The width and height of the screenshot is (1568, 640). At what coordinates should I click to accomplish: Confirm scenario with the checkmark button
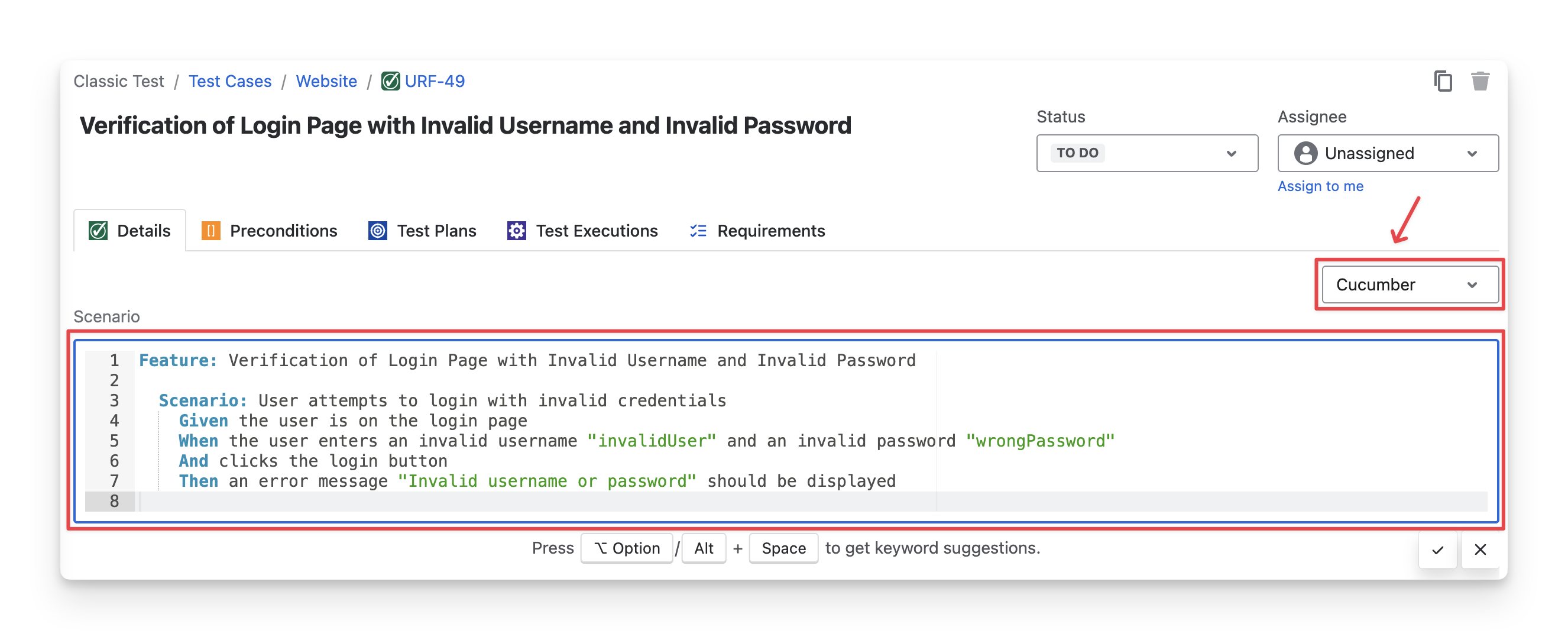pyautogui.click(x=1437, y=550)
